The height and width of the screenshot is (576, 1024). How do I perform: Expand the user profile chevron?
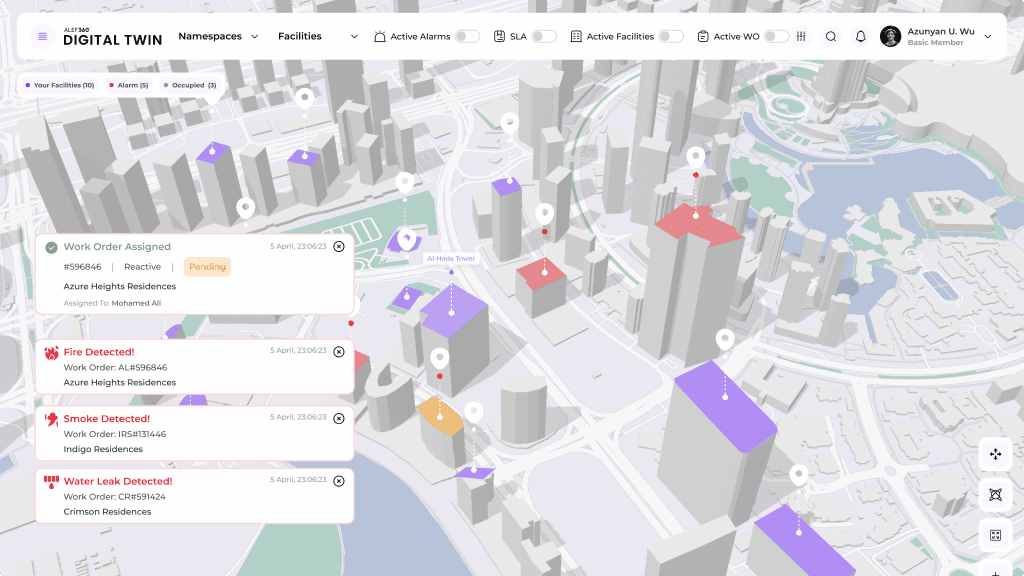click(988, 37)
